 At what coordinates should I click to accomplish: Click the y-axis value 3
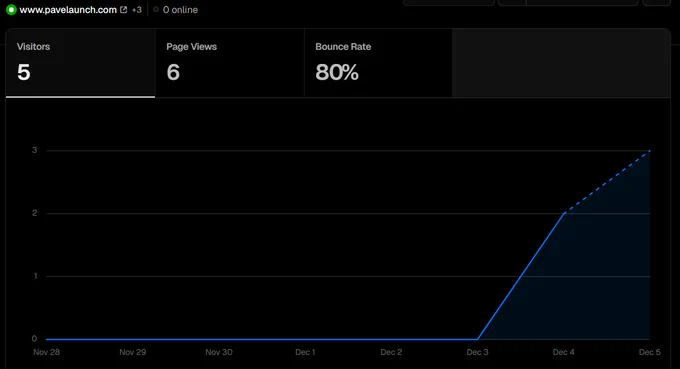(x=35, y=150)
